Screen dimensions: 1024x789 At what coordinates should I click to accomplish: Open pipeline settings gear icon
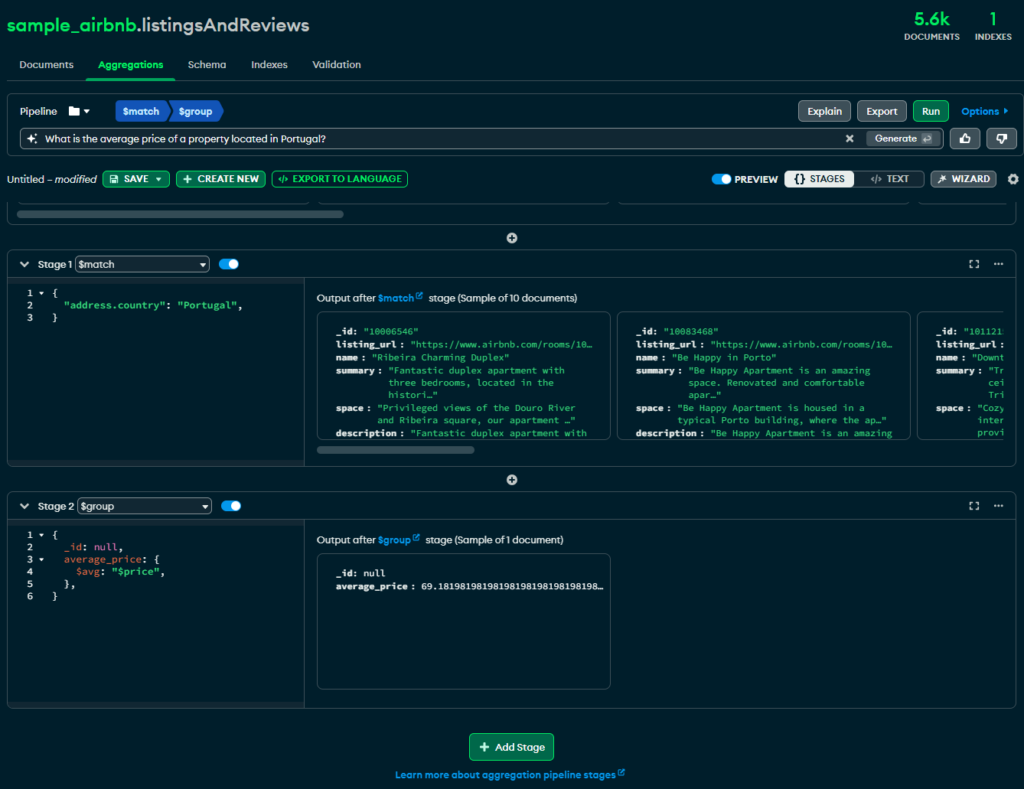(x=1013, y=179)
